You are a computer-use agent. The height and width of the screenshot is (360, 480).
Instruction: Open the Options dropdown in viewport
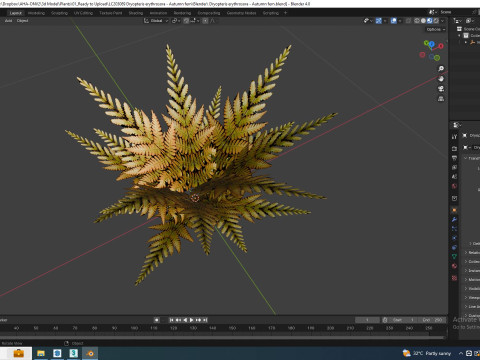436,29
